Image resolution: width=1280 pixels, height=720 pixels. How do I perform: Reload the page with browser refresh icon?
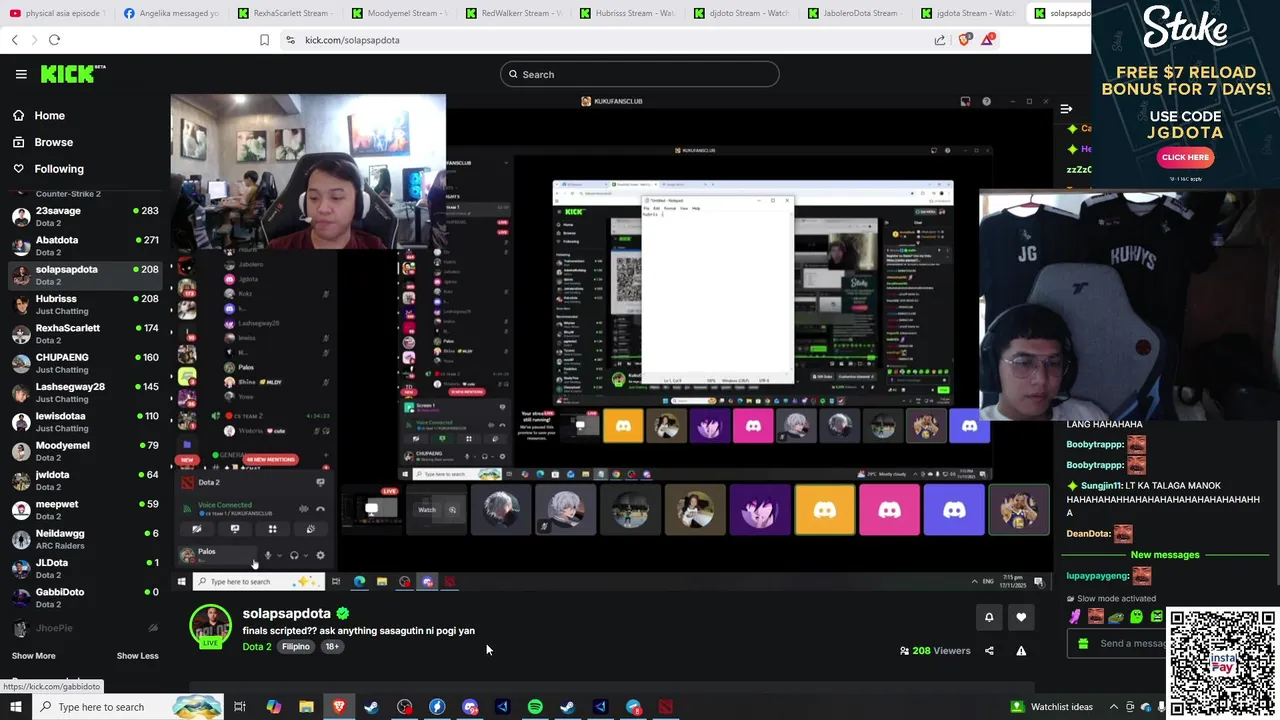(x=54, y=40)
